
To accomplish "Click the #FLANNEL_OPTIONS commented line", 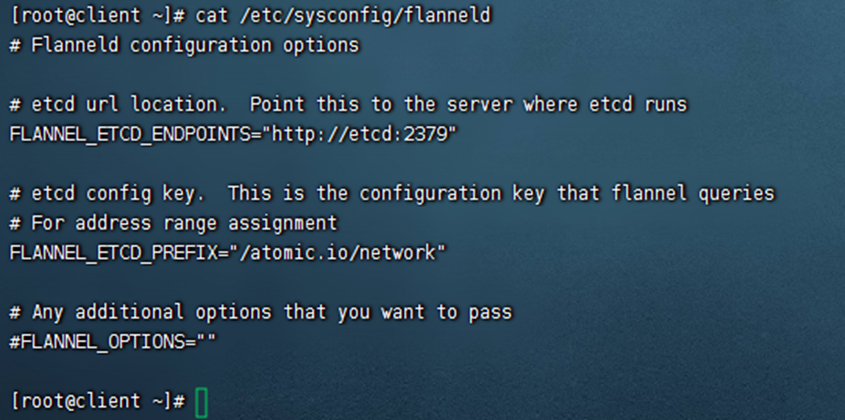I will point(113,342).
